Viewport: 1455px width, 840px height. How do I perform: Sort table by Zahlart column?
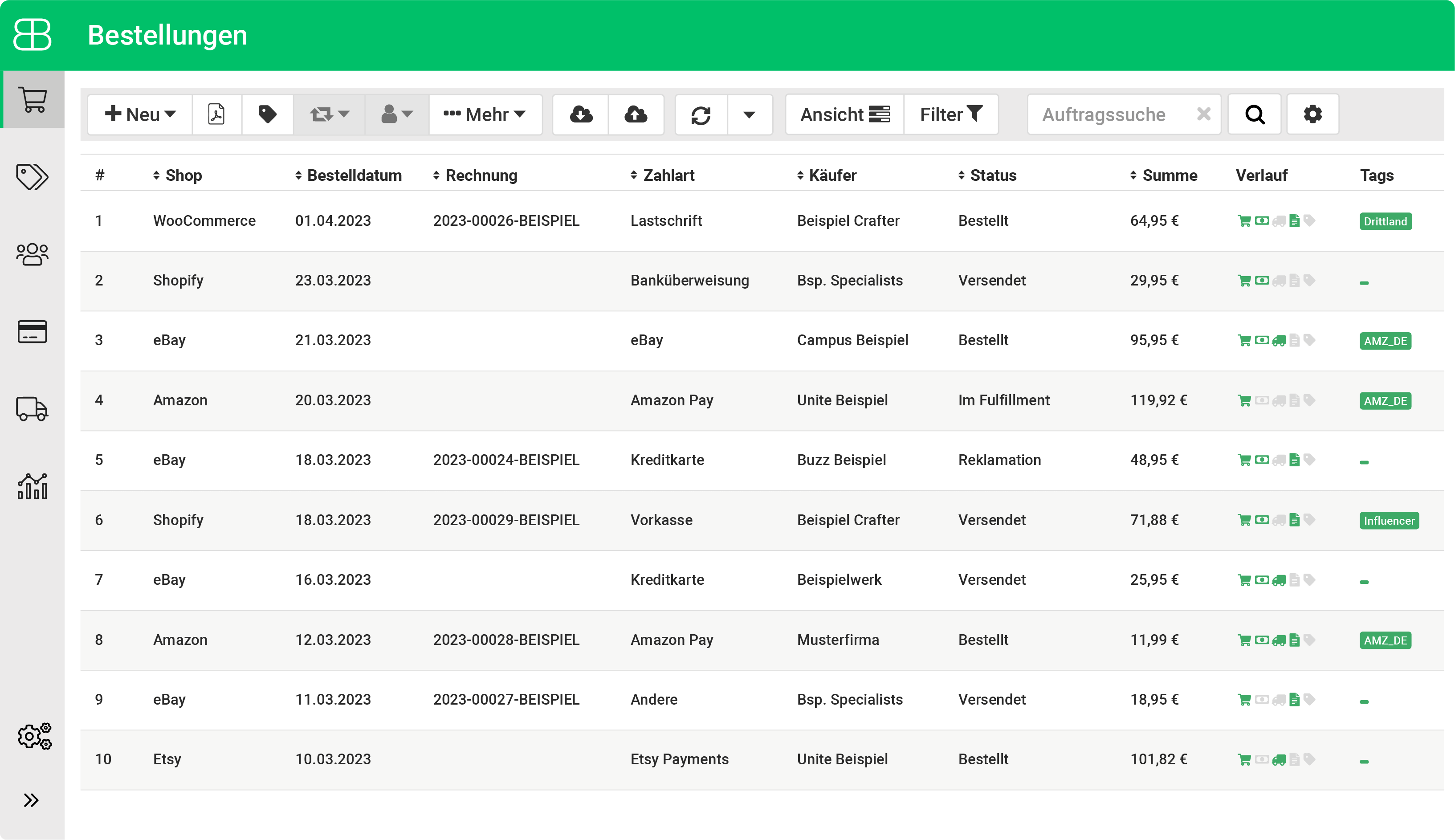tap(663, 175)
